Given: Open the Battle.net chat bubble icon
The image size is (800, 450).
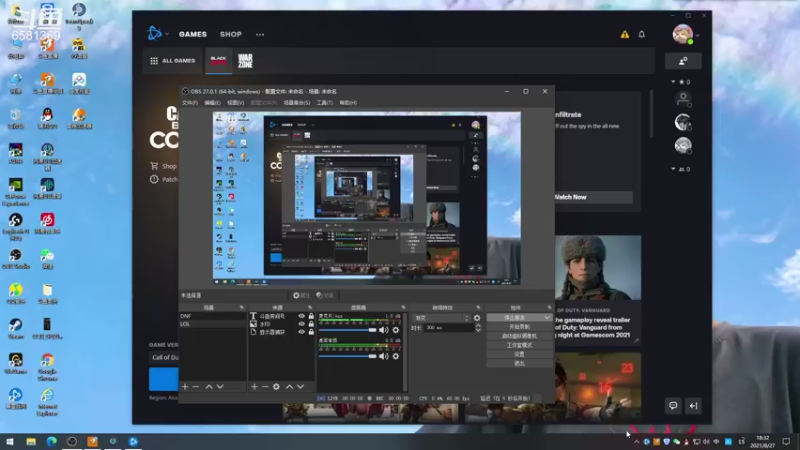Looking at the screenshot, I should tap(673, 406).
